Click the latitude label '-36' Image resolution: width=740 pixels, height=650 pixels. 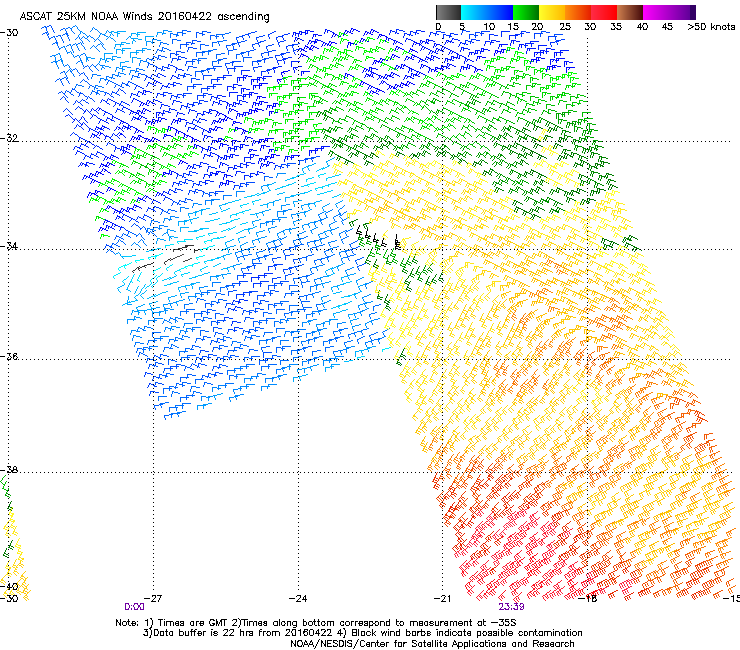[9, 356]
